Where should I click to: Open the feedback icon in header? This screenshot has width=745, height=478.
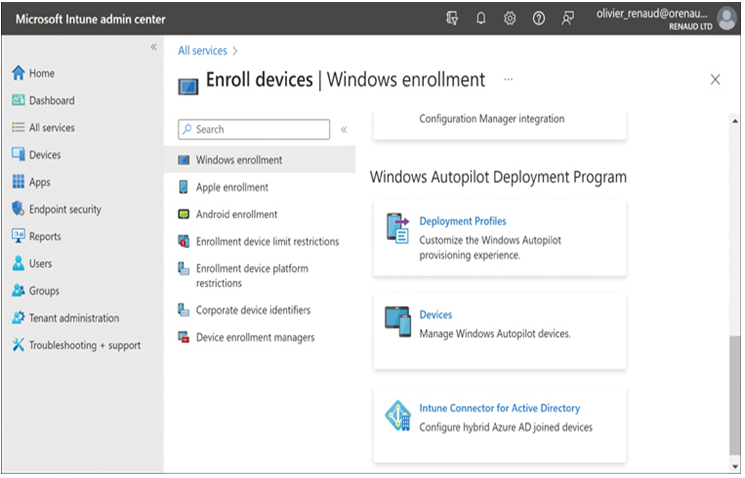coord(570,19)
